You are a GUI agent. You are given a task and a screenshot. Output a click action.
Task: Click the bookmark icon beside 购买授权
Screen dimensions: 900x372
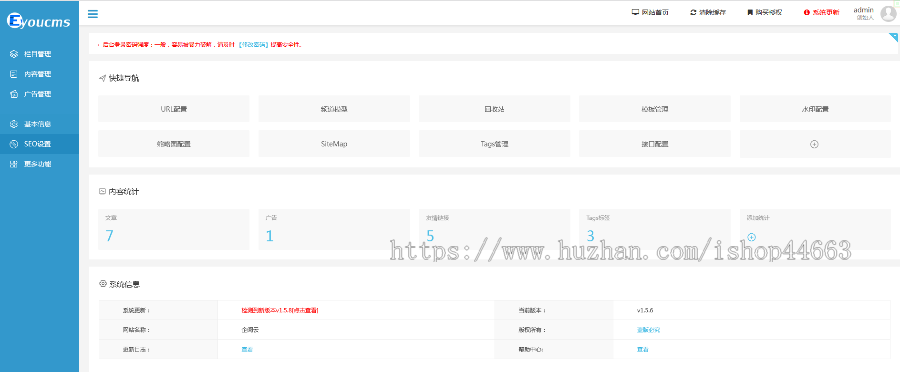coord(750,12)
